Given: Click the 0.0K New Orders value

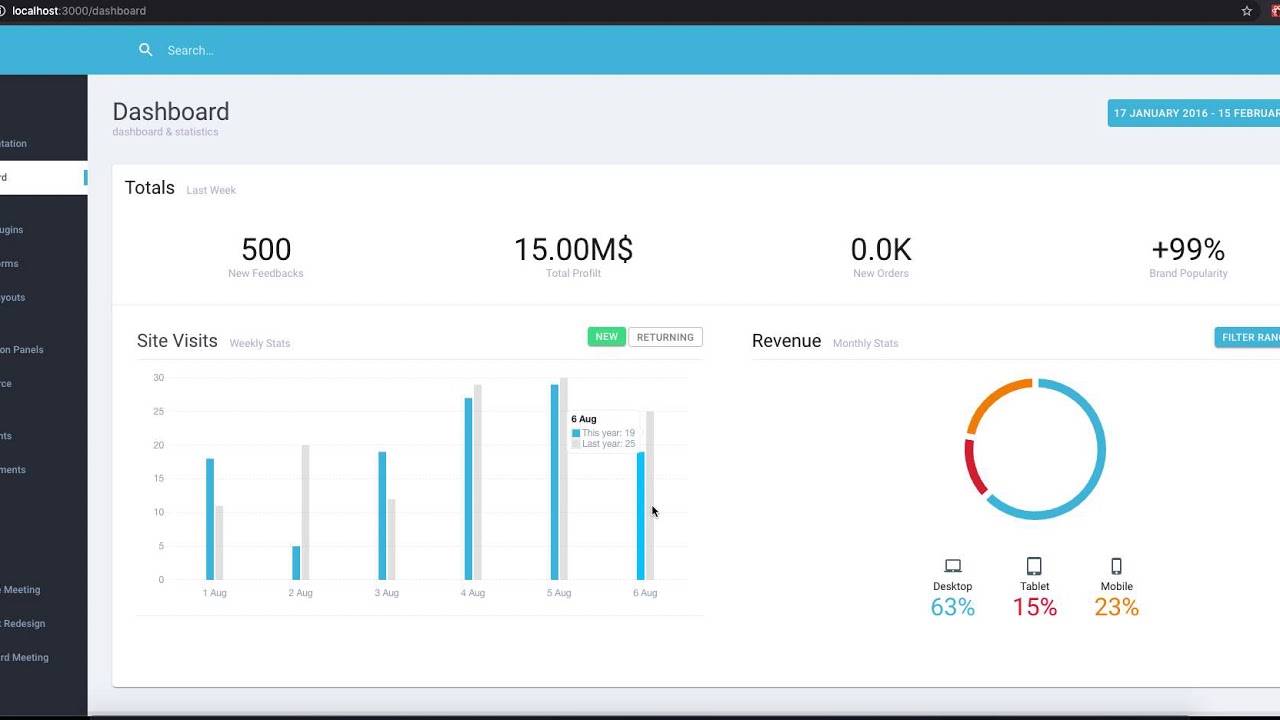Looking at the screenshot, I should 881,249.
